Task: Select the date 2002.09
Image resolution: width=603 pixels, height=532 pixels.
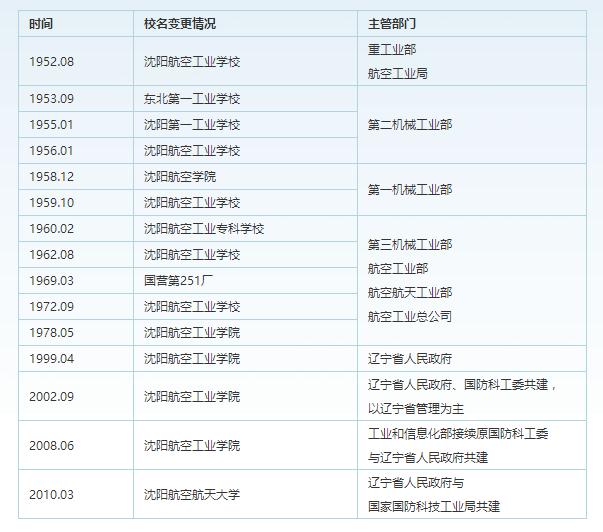Action: (x=52, y=396)
